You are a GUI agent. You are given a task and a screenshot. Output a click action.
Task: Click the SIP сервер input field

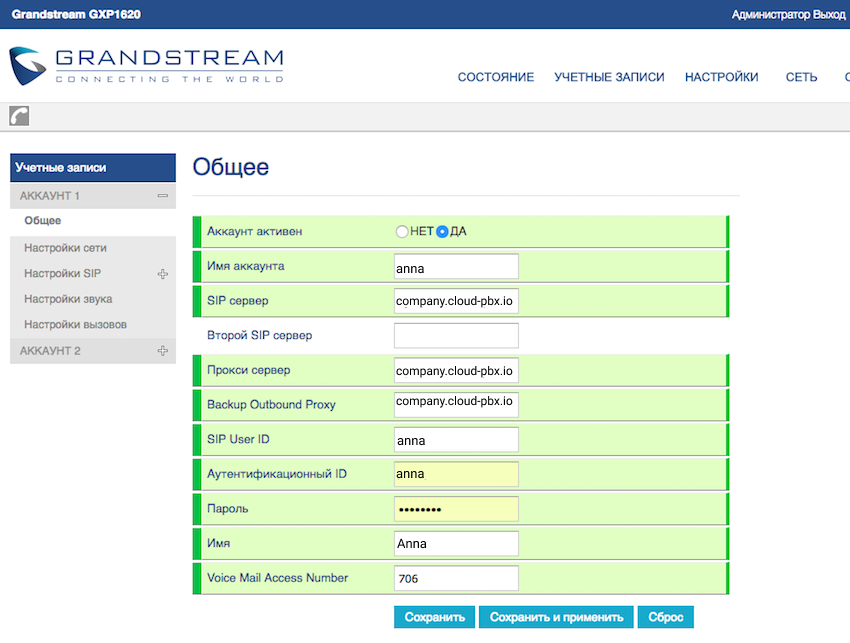coord(456,301)
